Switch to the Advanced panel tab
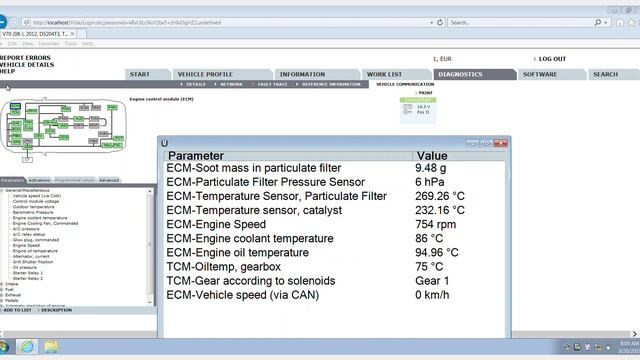 (x=109, y=180)
